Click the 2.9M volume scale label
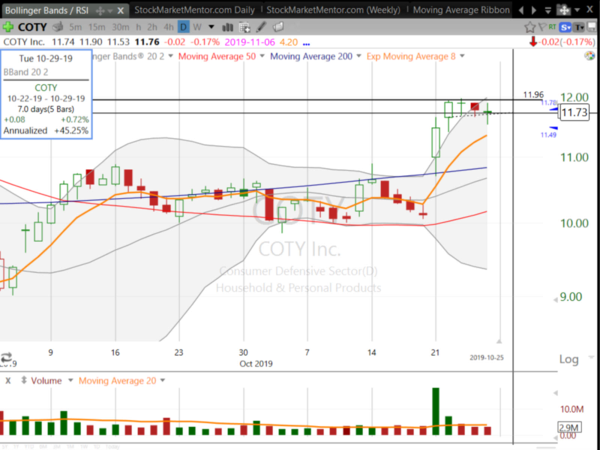Screen dimensions: 600x450 click(x=570, y=427)
